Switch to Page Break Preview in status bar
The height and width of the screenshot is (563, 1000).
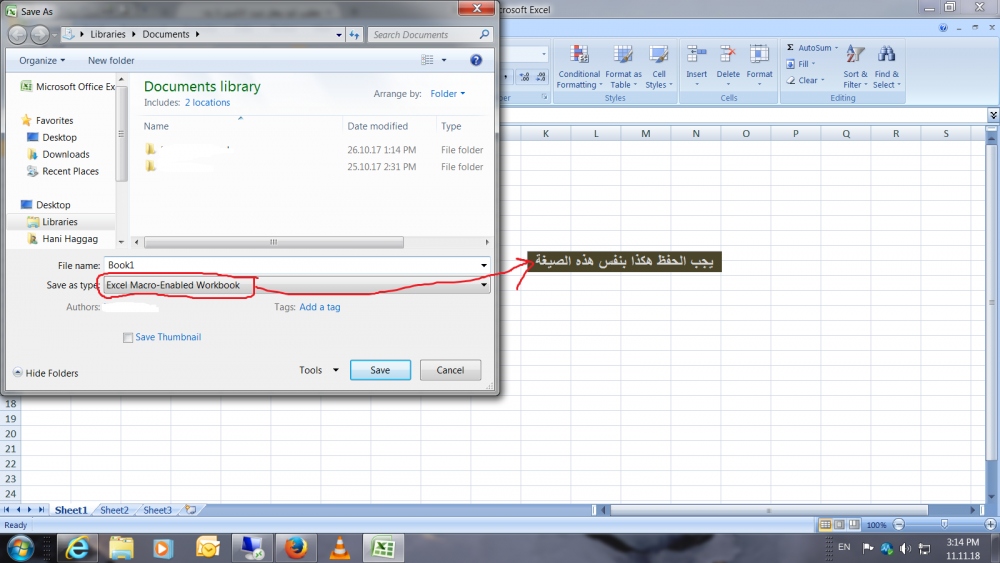click(854, 525)
